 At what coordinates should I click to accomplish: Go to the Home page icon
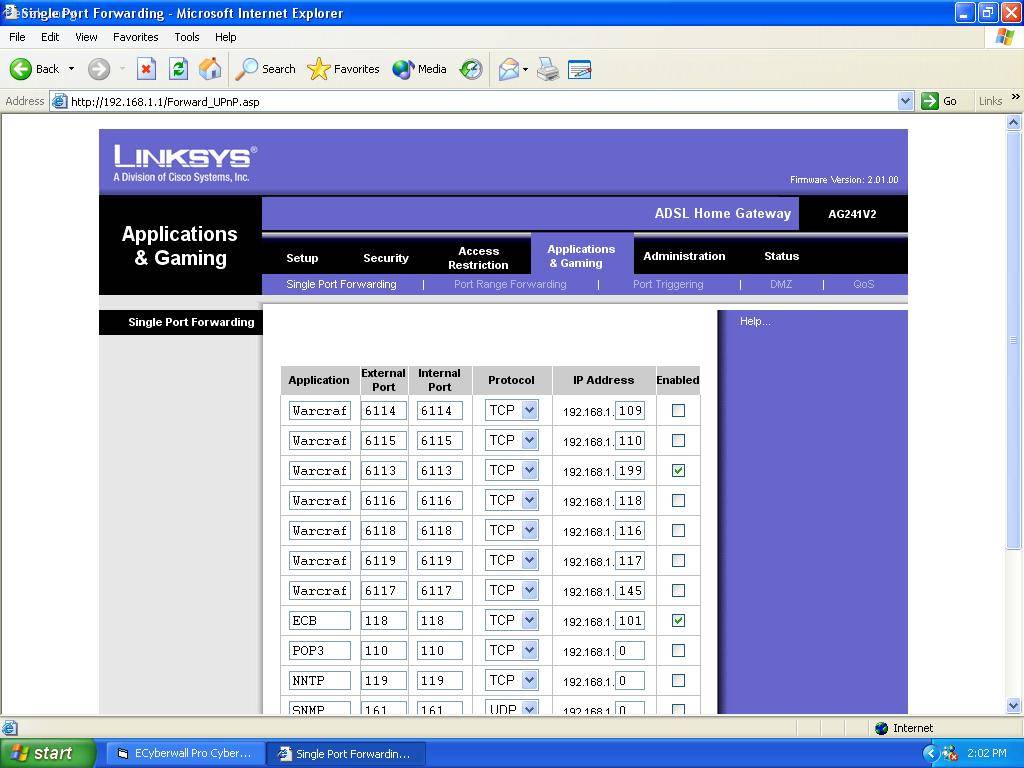coord(210,69)
